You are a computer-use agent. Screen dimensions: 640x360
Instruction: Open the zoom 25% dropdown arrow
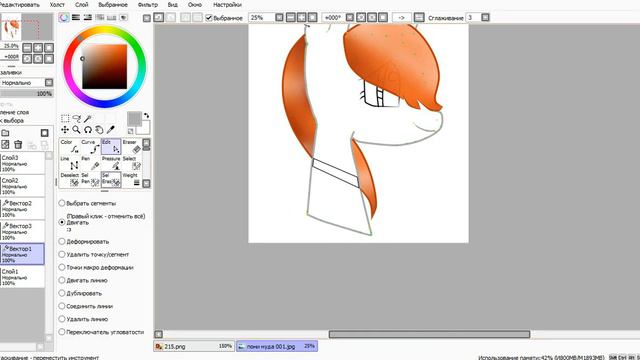tap(279, 18)
